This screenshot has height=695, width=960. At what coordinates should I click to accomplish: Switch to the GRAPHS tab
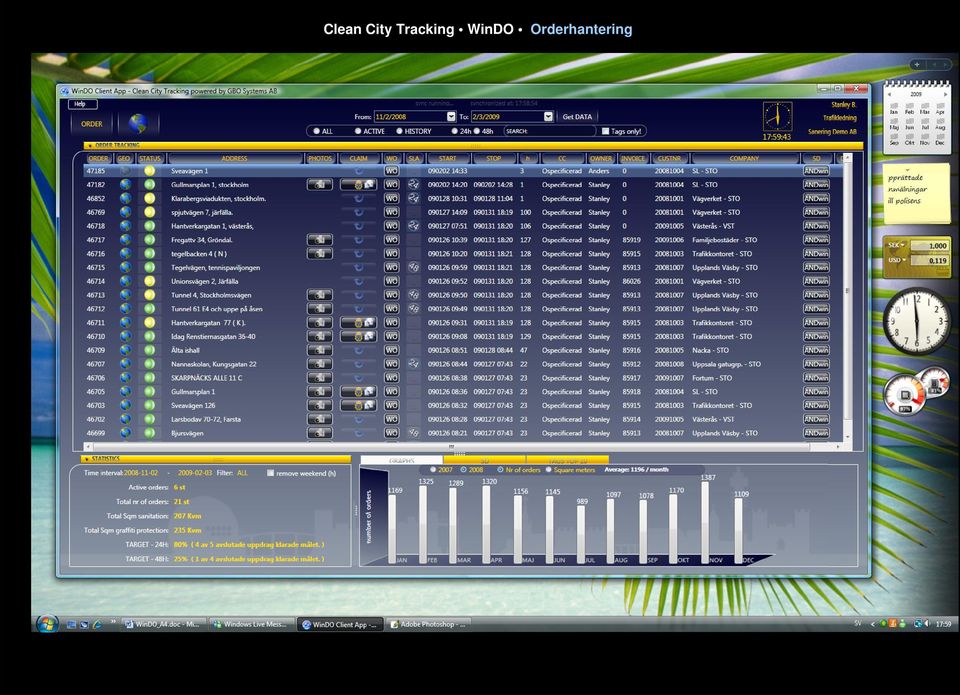coord(402,460)
